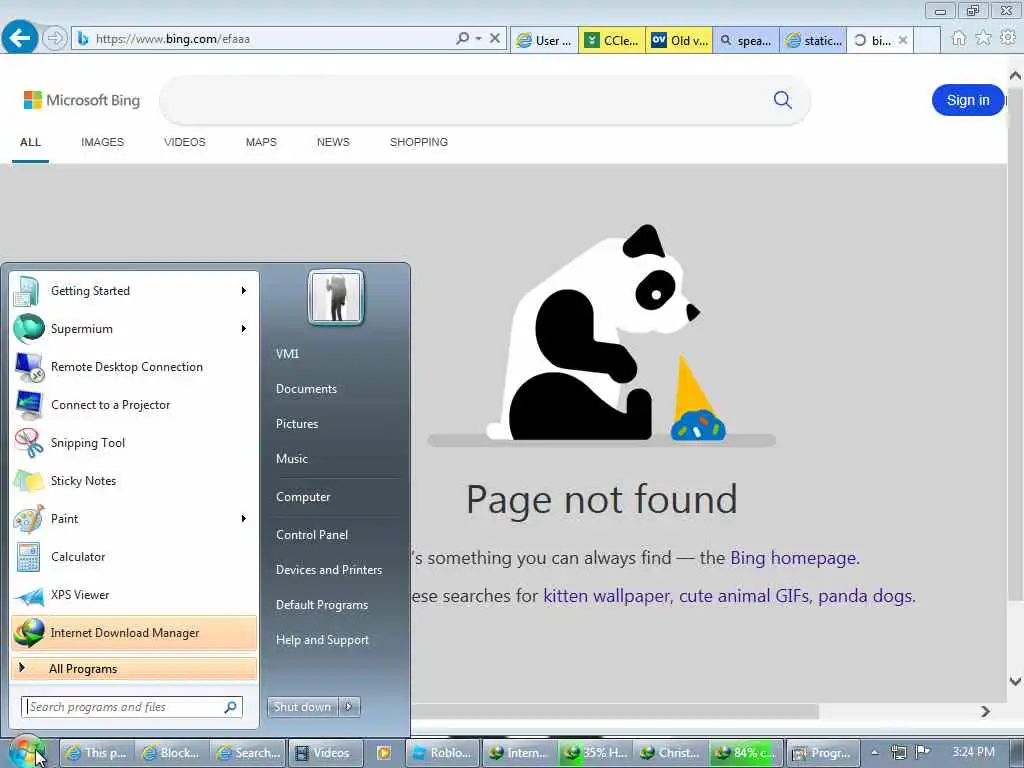Image resolution: width=1024 pixels, height=768 pixels.
Task: Click the browser Home icon
Action: [x=958, y=39]
